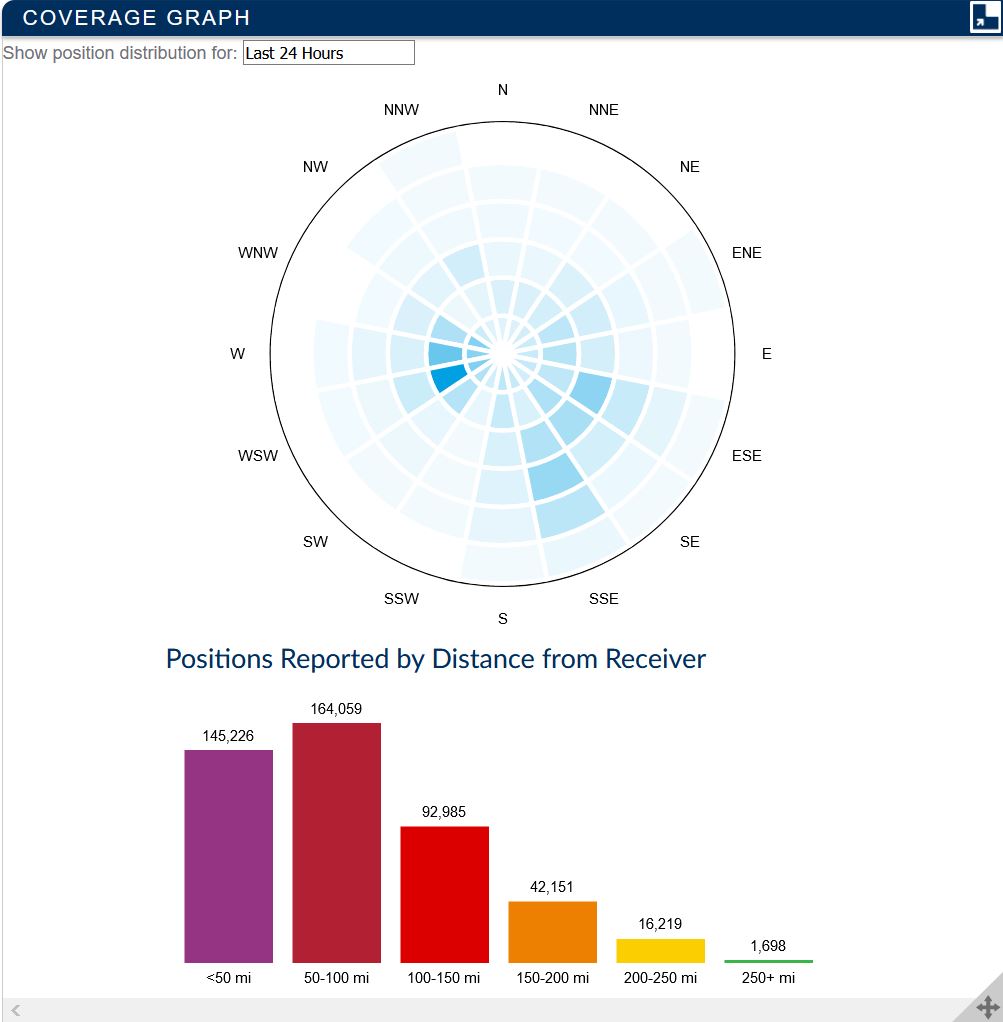Image resolution: width=1003 pixels, height=1022 pixels.
Task: Click the '50-100 mi' axis label
Action: point(336,978)
